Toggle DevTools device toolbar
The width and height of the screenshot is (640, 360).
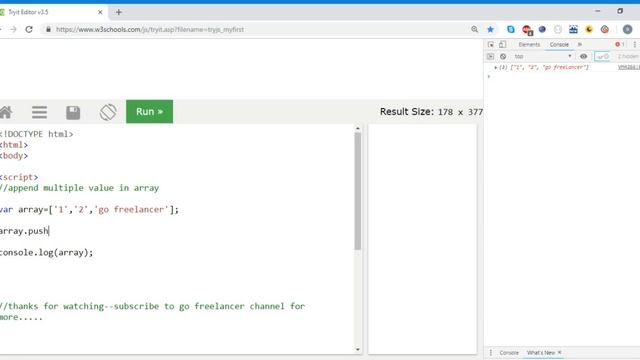click(x=502, y=44)
